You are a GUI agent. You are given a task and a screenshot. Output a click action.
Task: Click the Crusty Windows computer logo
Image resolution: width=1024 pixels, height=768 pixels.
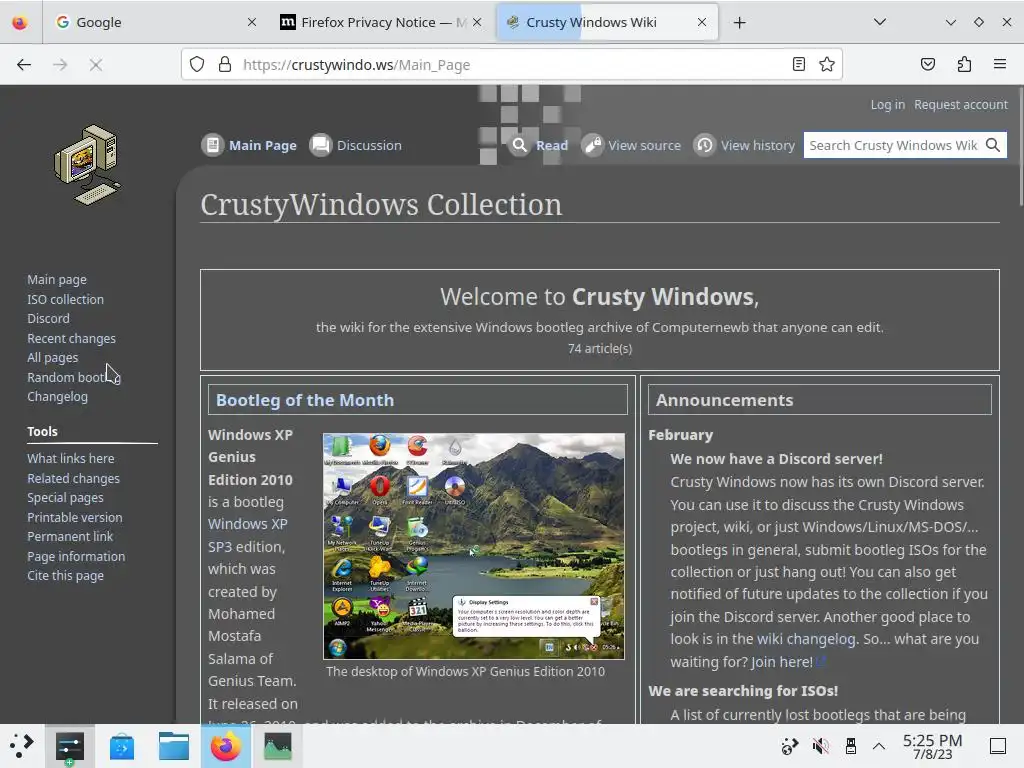coord(88,165)
